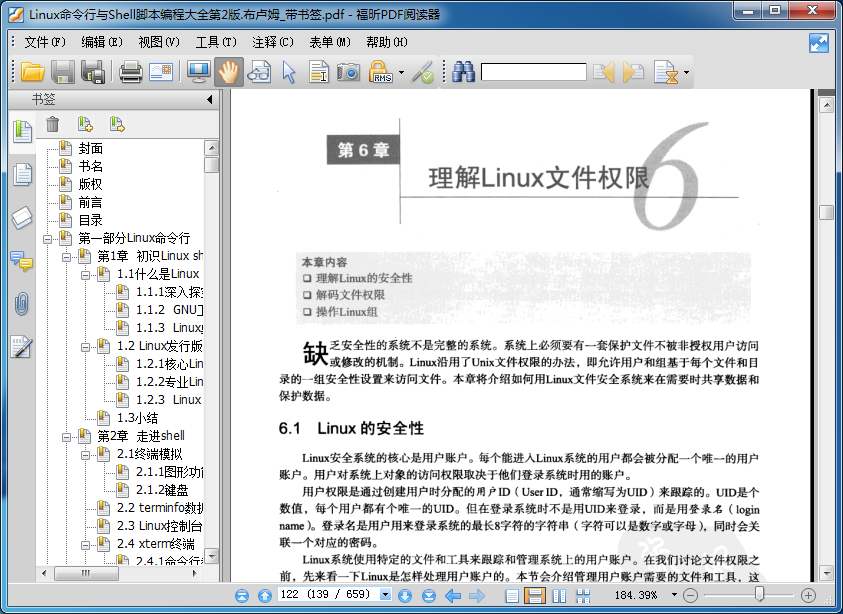
Task: Collapse the 第一部分Linux命令行 tree node
Action: coord(48,239)
